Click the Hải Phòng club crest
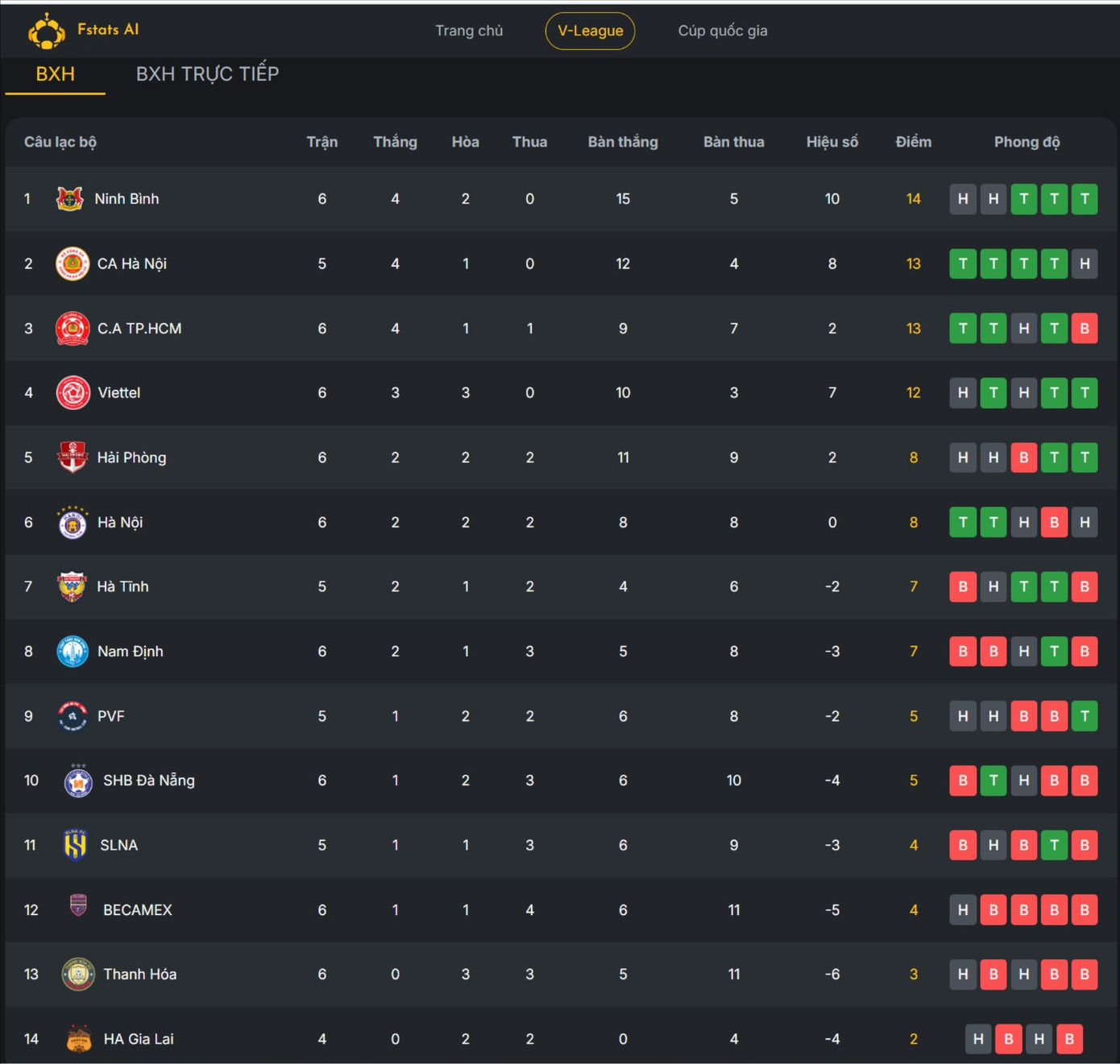Image resolution: width=1120 pixels, height=1064 pixels. click(x=73, y=457)
